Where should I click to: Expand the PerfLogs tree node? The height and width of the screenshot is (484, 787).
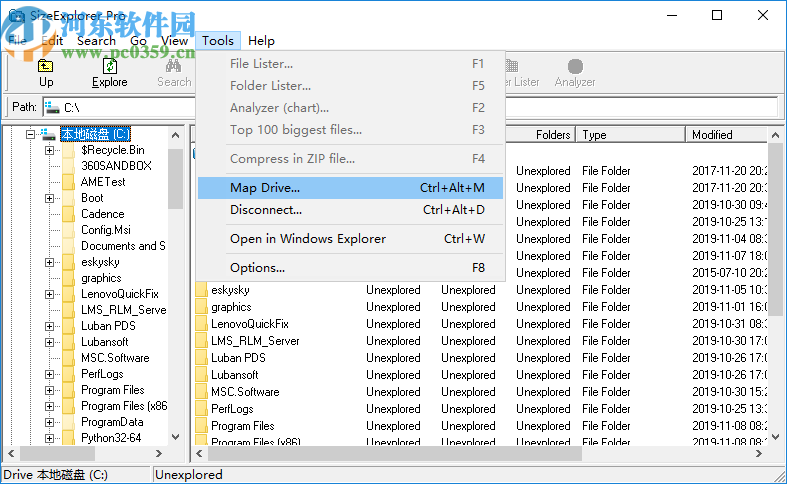(49, 375)
